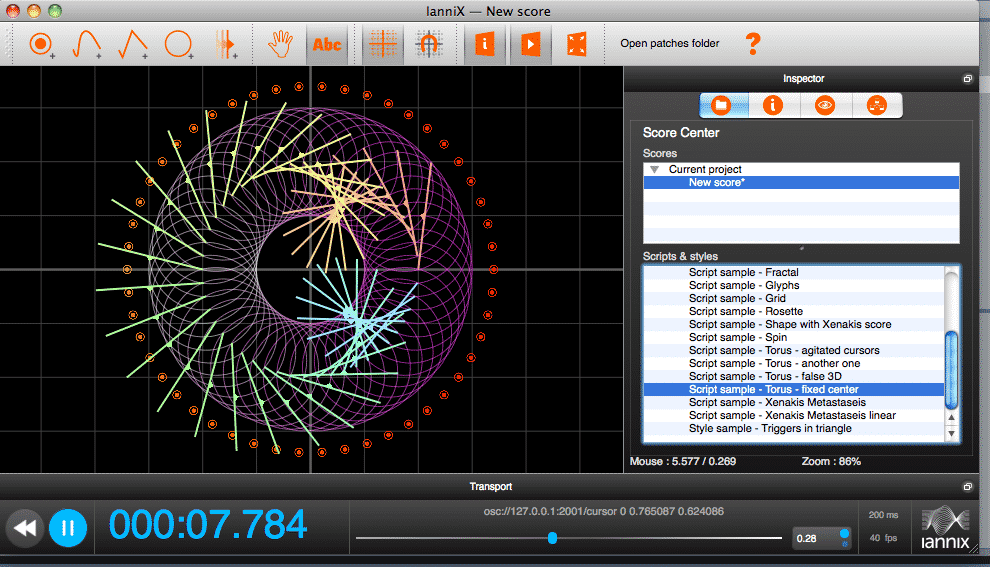Image resolution: width=990 pixels, height=567 pixels.
Task: Click the 40 fps value
Action: pos(883,538)
